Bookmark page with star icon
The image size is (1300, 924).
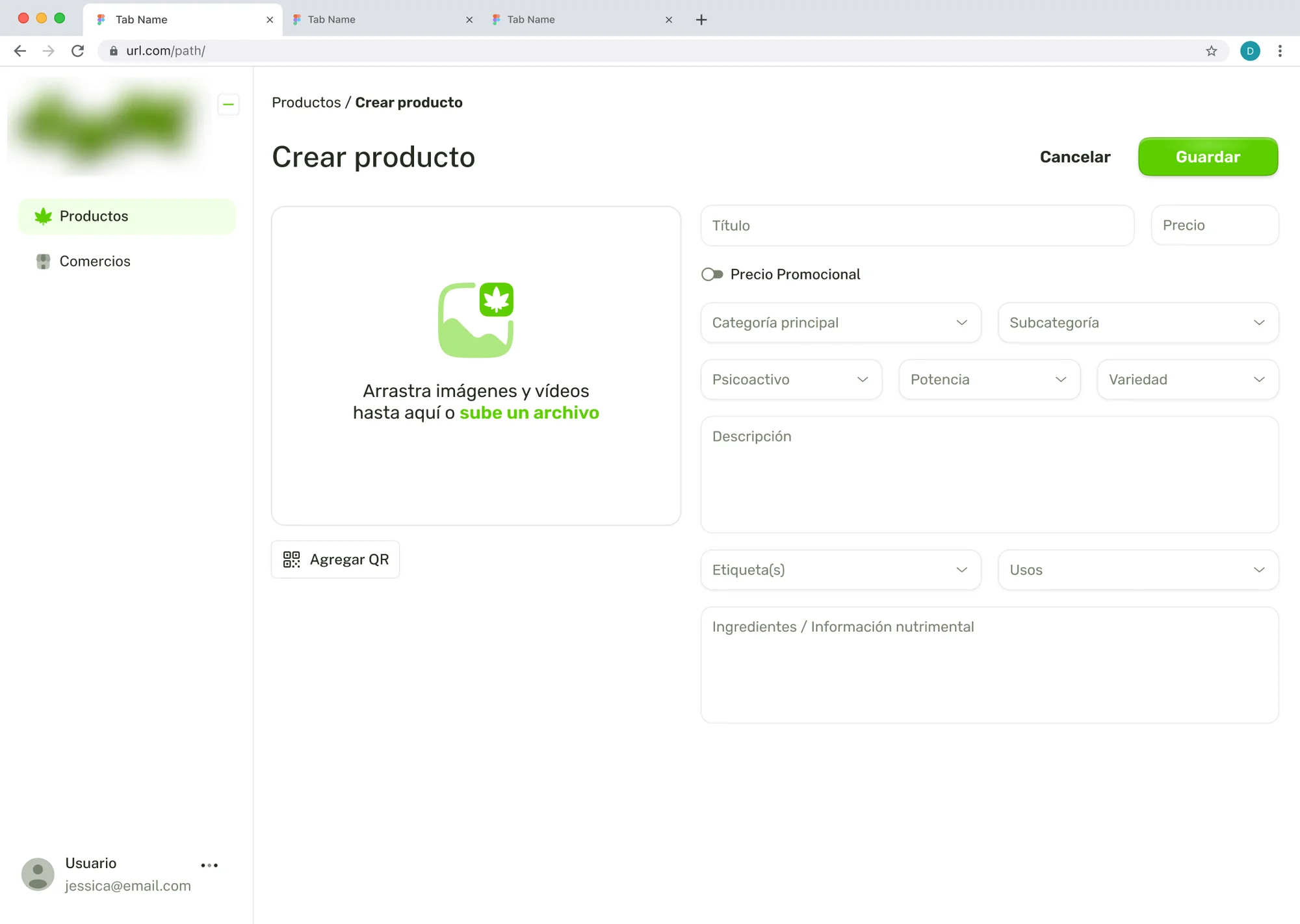click(1212, 51)
